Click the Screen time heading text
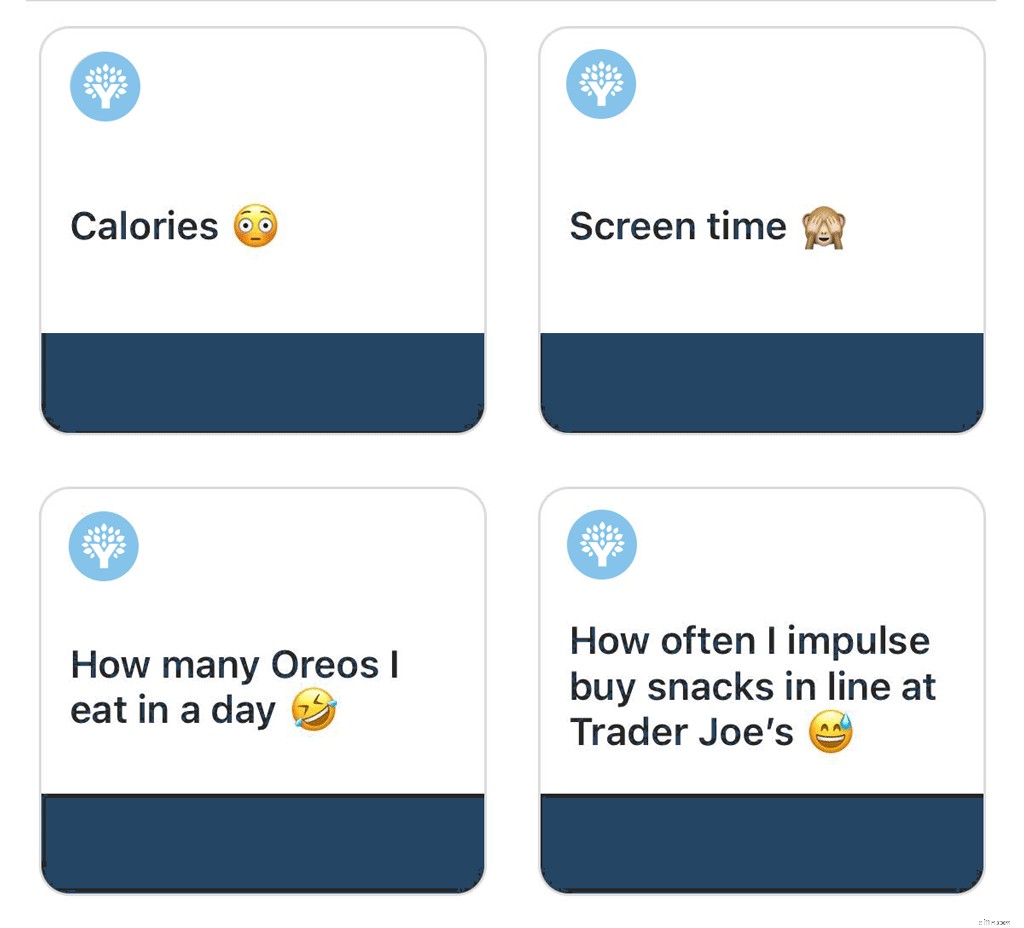Viewport: 1024px width, 928px height. (677, 226)
